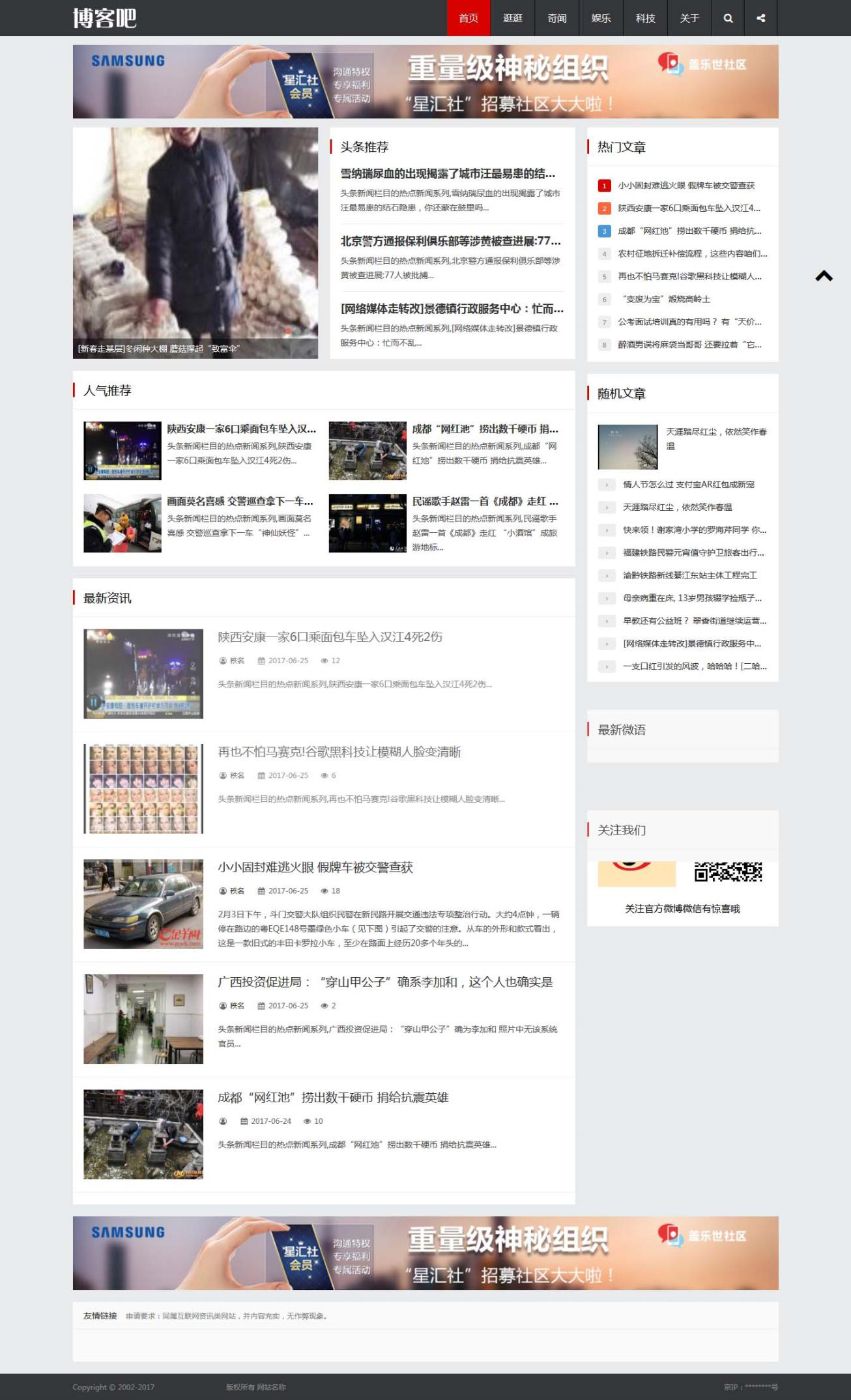Click the blue car thumbnail
The image size is (851, 1400).
[143, 904]
